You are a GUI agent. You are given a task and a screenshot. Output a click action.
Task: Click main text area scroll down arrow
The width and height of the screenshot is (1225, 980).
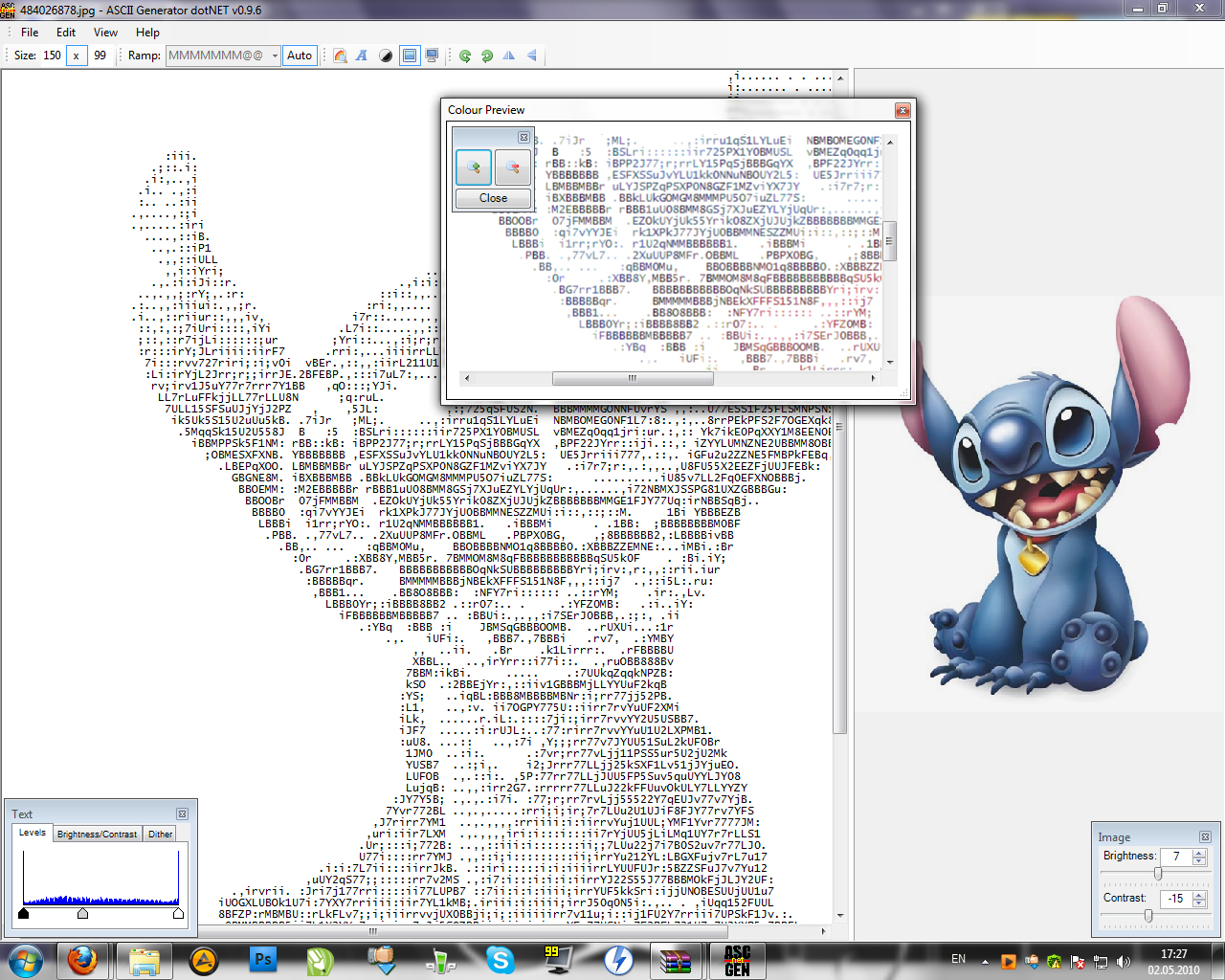(840, 917)
